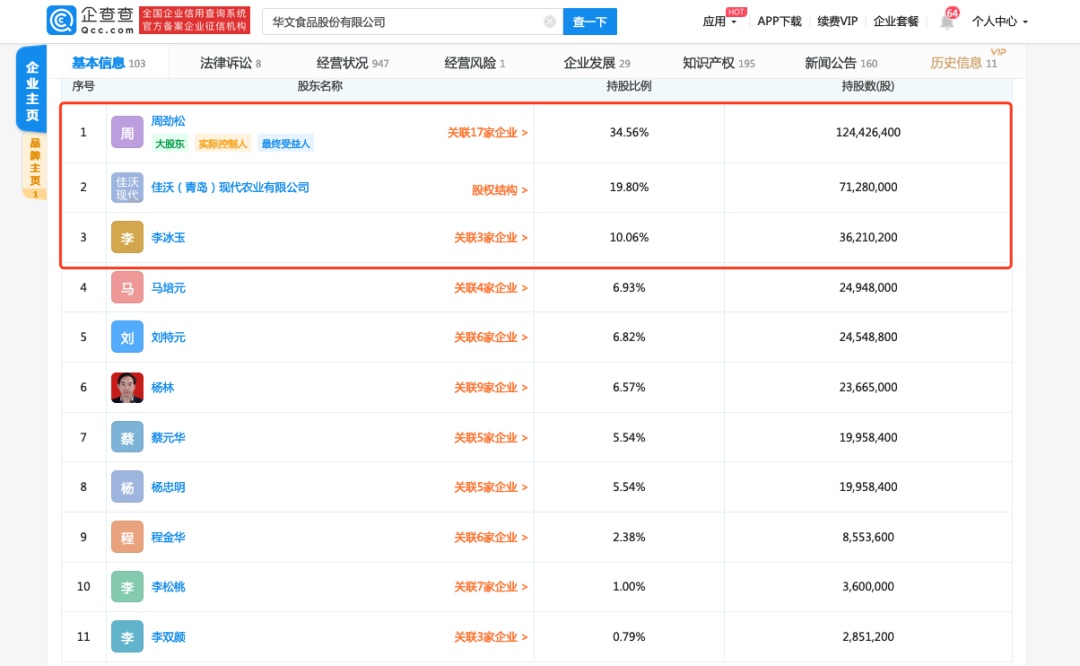Click the 查一下 search button

pos(590,22)
